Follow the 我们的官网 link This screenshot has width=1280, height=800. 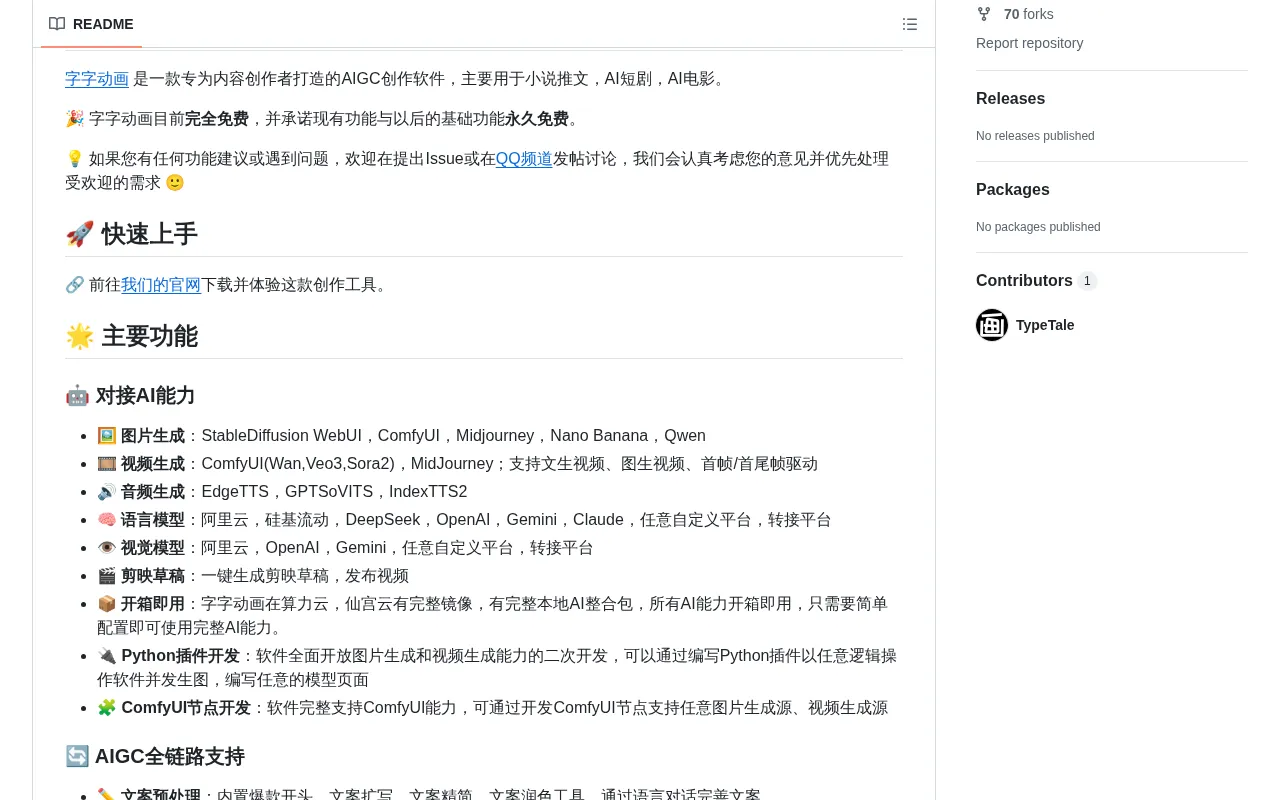pos(161,285)
